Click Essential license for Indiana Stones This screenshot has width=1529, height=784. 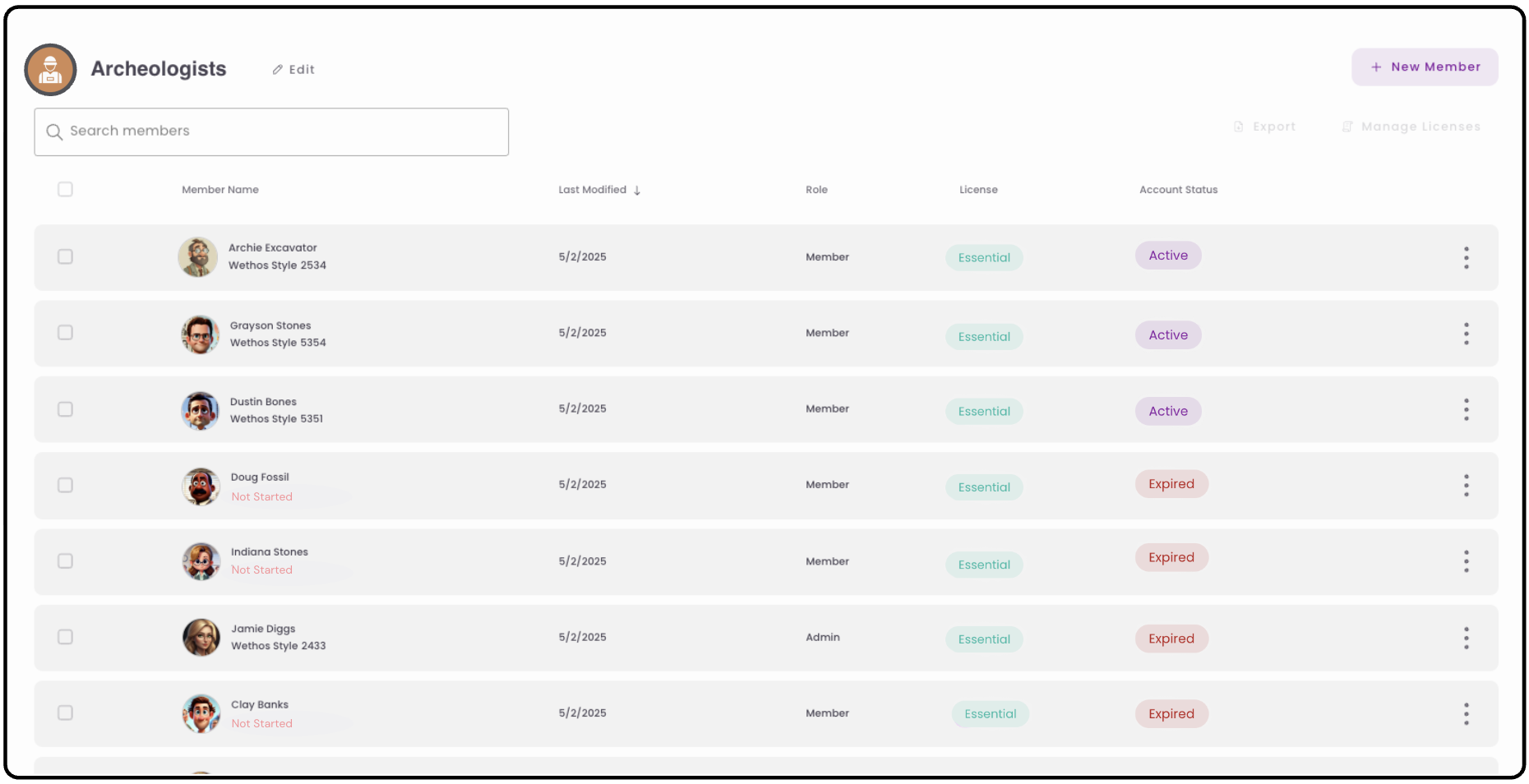[x=984, y=565]
